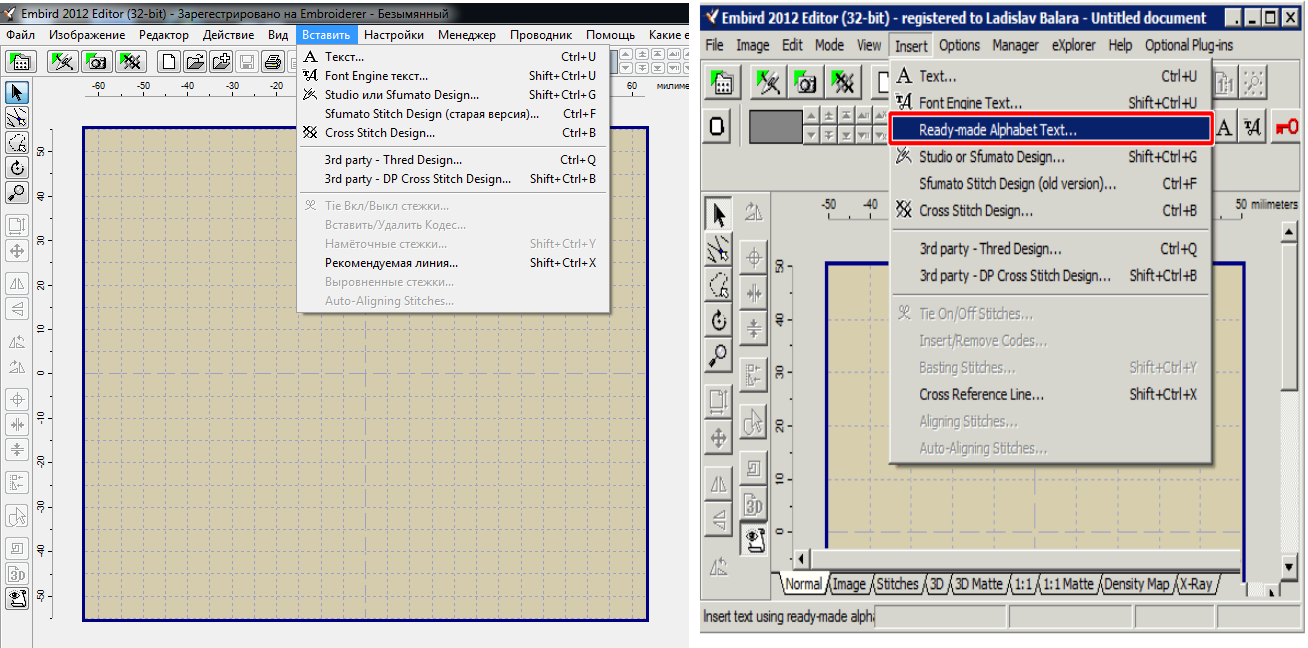Screen dimensions: 1308x648
Task: Select freehand scissors tool in English window
Action: tap(718, 249)
